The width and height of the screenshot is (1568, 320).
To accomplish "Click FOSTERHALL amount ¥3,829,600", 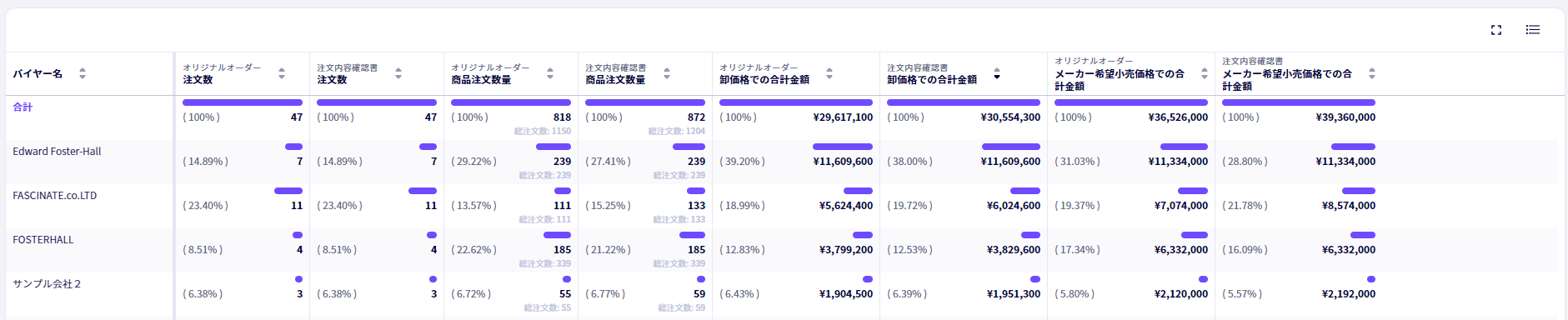I will (x=1014, y=250).
